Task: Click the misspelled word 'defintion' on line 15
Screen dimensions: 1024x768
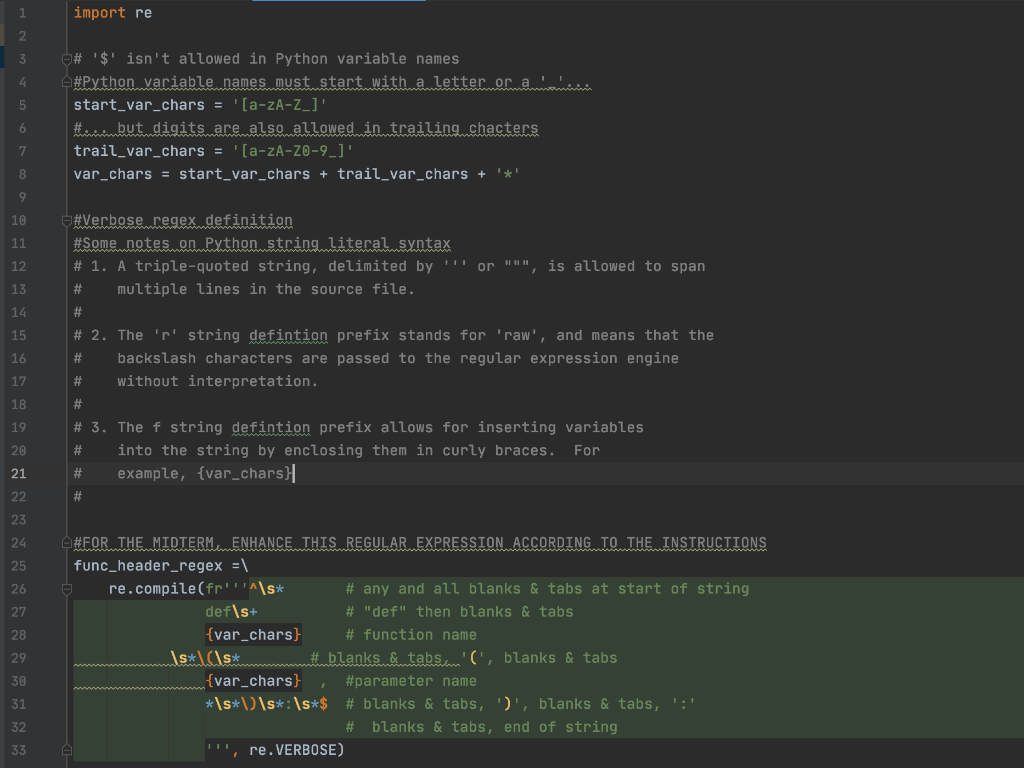Action: click(x=288, y=335)
